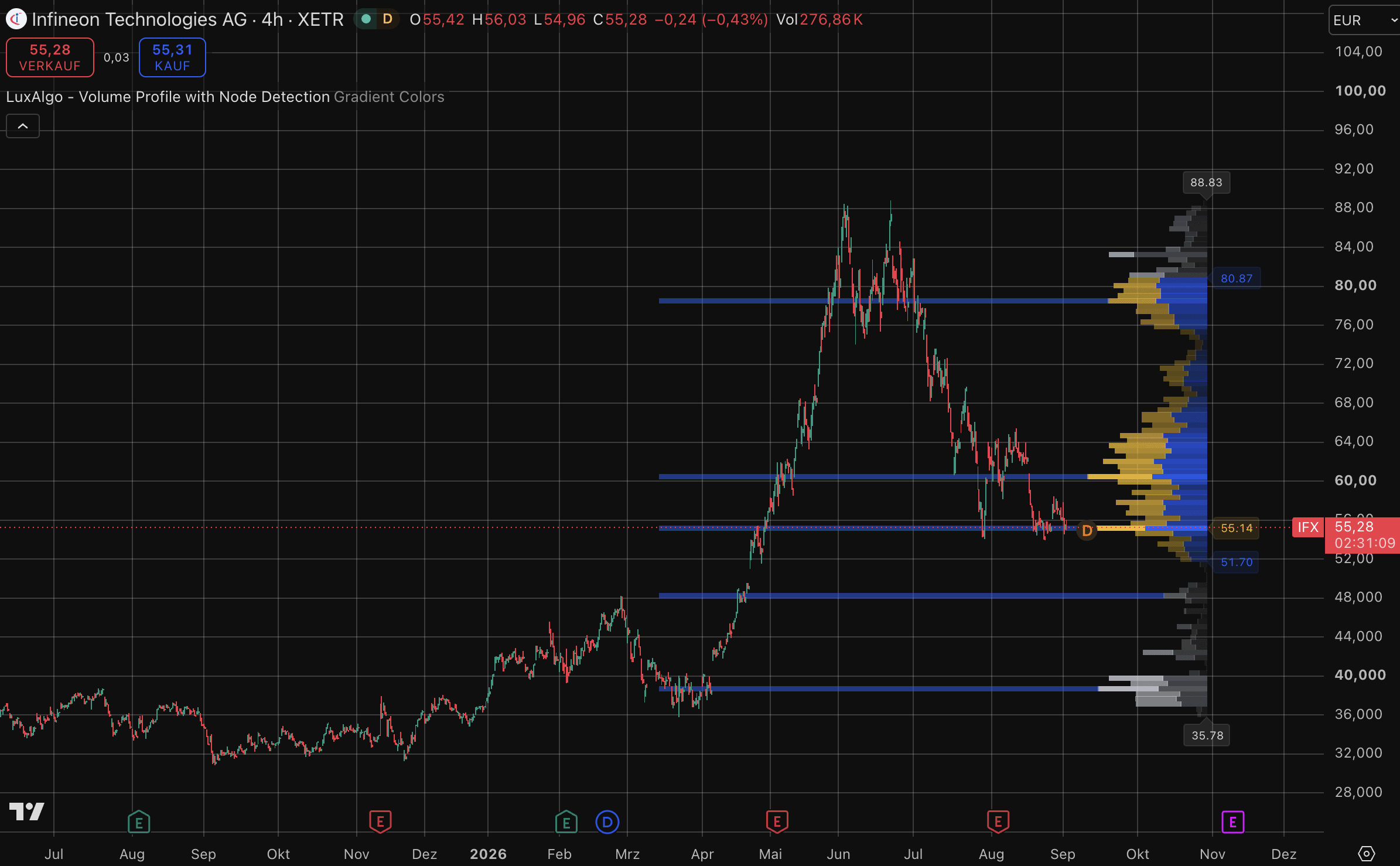Collapse the indicator legend with the chevron button

click(23, 126)
